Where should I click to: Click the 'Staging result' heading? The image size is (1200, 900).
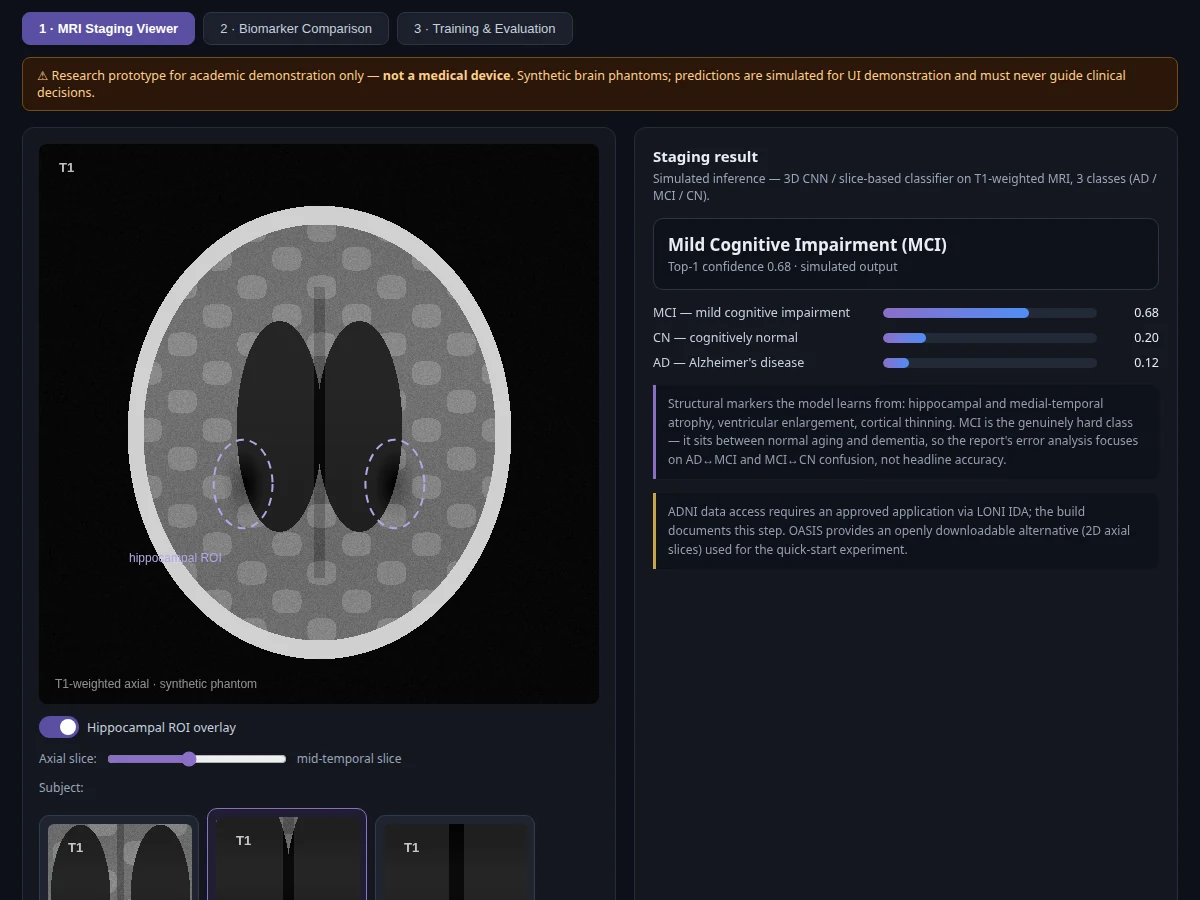(x=705, y=157)
